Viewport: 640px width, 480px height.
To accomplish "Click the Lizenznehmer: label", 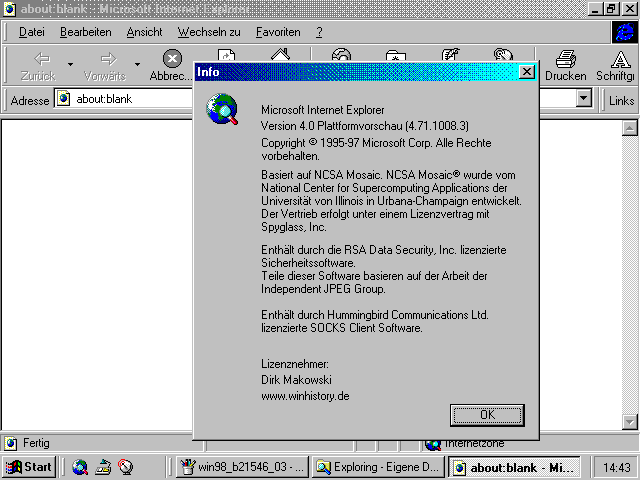I will point(295,364).
